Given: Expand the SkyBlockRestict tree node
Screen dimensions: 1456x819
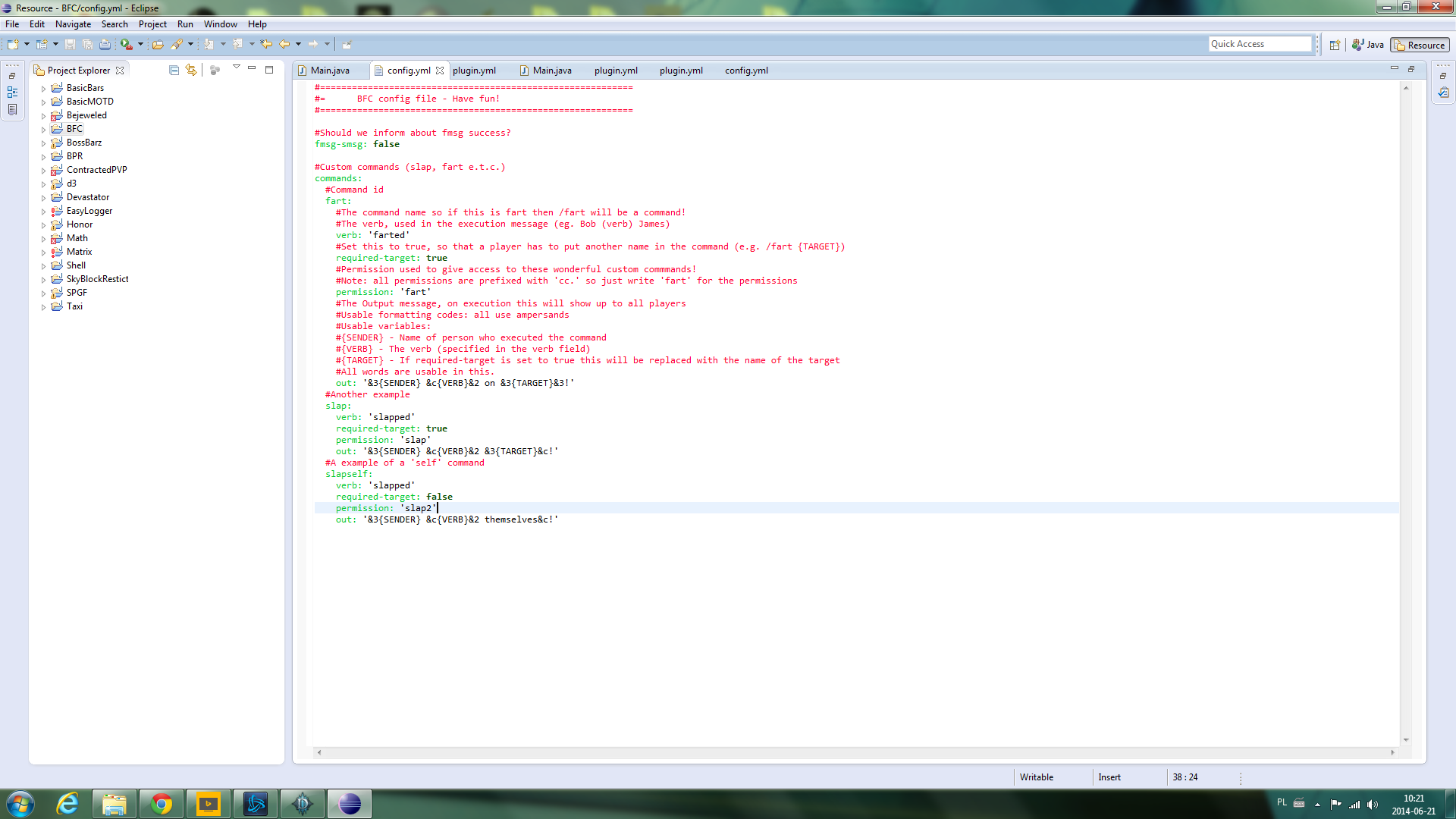Looking at the screenshot, I should (43, 278).
